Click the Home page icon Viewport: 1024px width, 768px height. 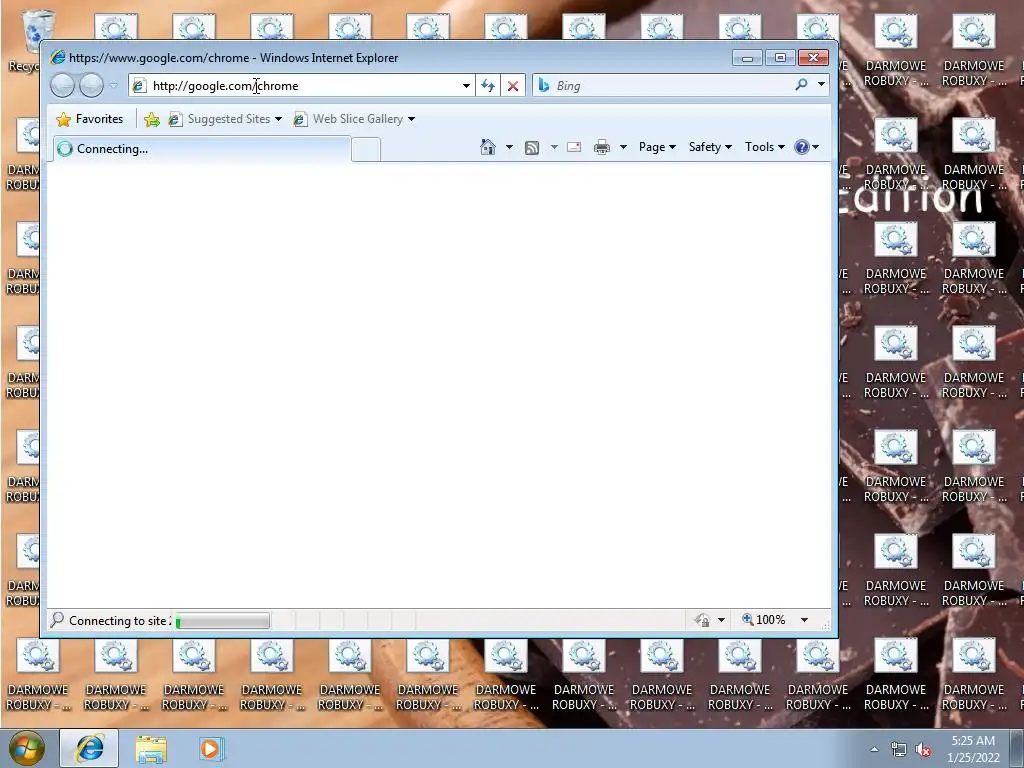tap(487, 147)
